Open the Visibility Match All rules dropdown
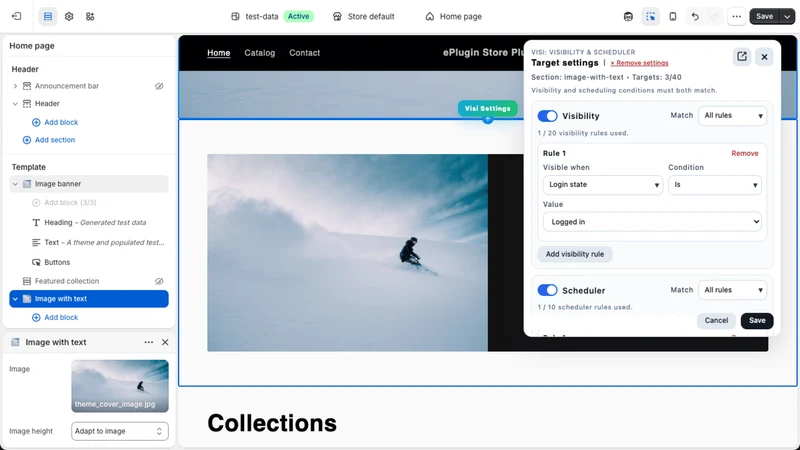 click(732, 116)
